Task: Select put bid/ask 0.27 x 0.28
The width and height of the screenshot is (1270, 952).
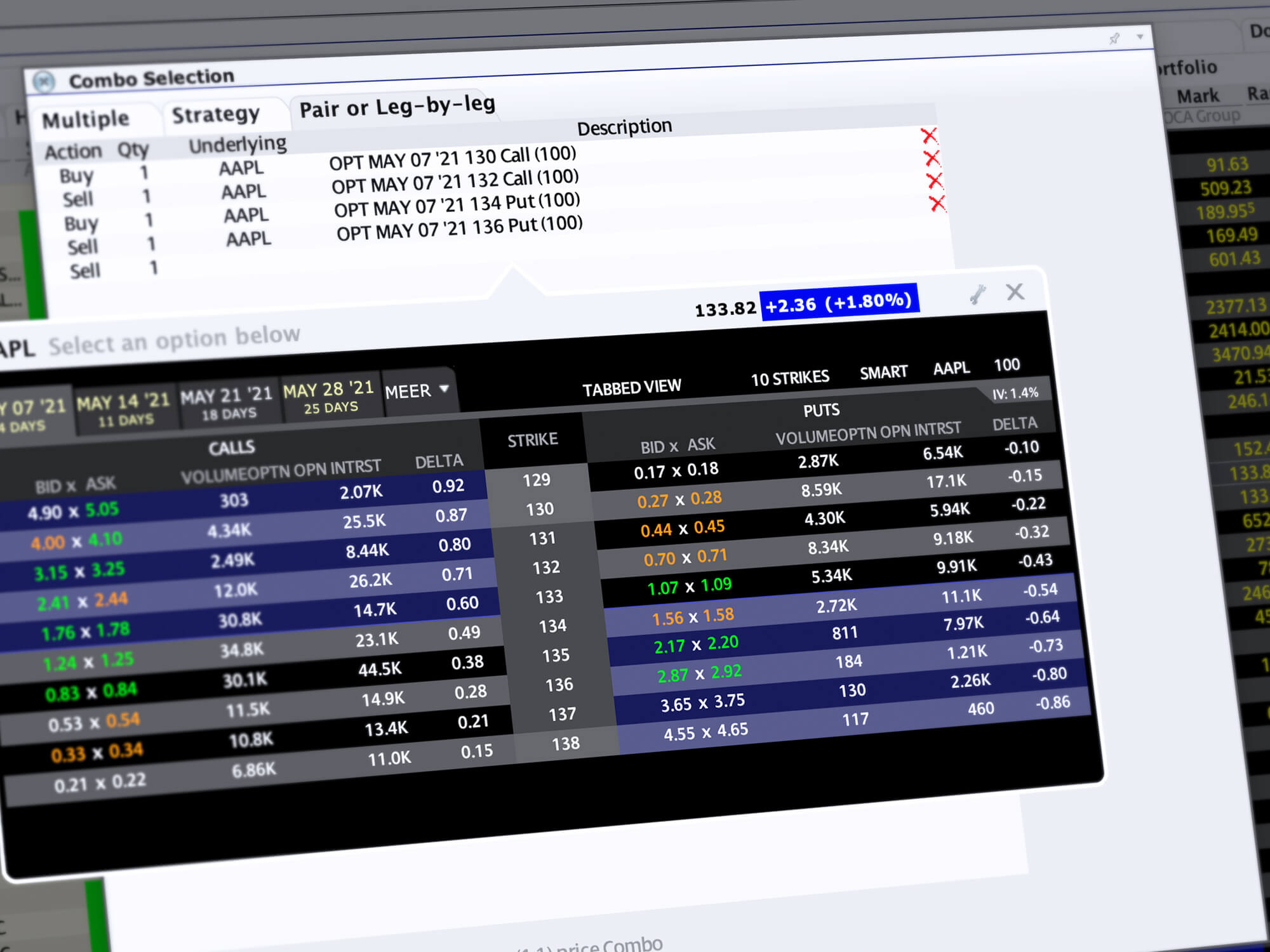Action: click(679, 499)
